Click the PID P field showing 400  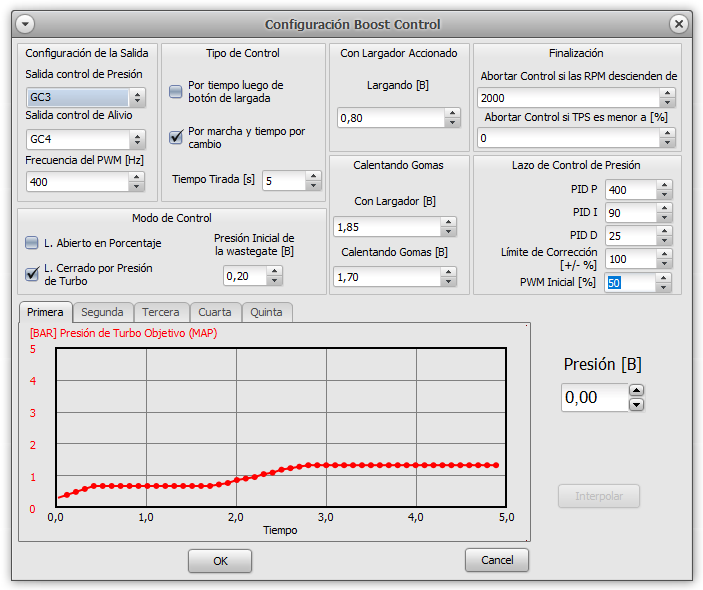(x=631, y=190)
